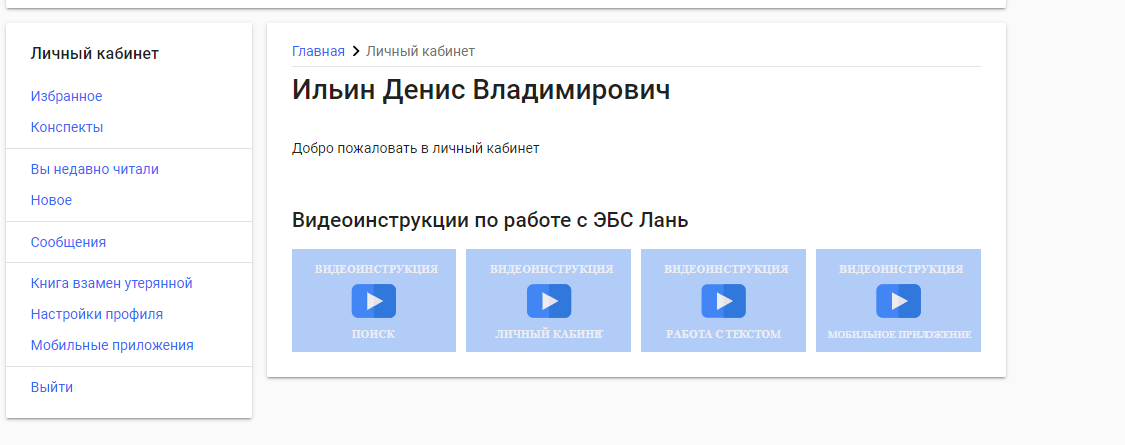1125x445 pixels.
Task: Click Выйти to log out
Action: (51, 387)
